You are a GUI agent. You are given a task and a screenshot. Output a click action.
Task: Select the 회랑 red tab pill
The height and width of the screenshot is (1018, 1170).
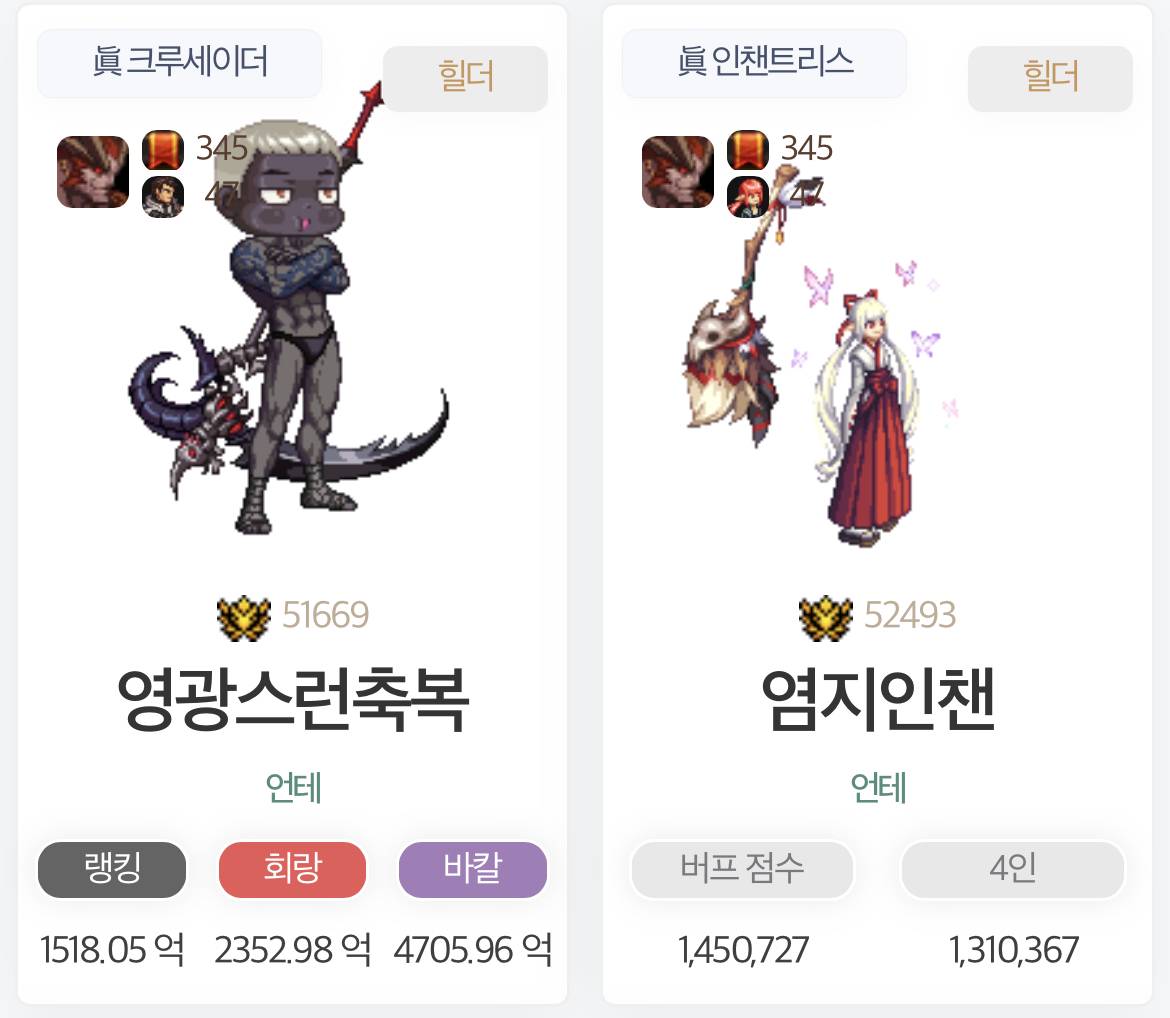pos(292,869)
